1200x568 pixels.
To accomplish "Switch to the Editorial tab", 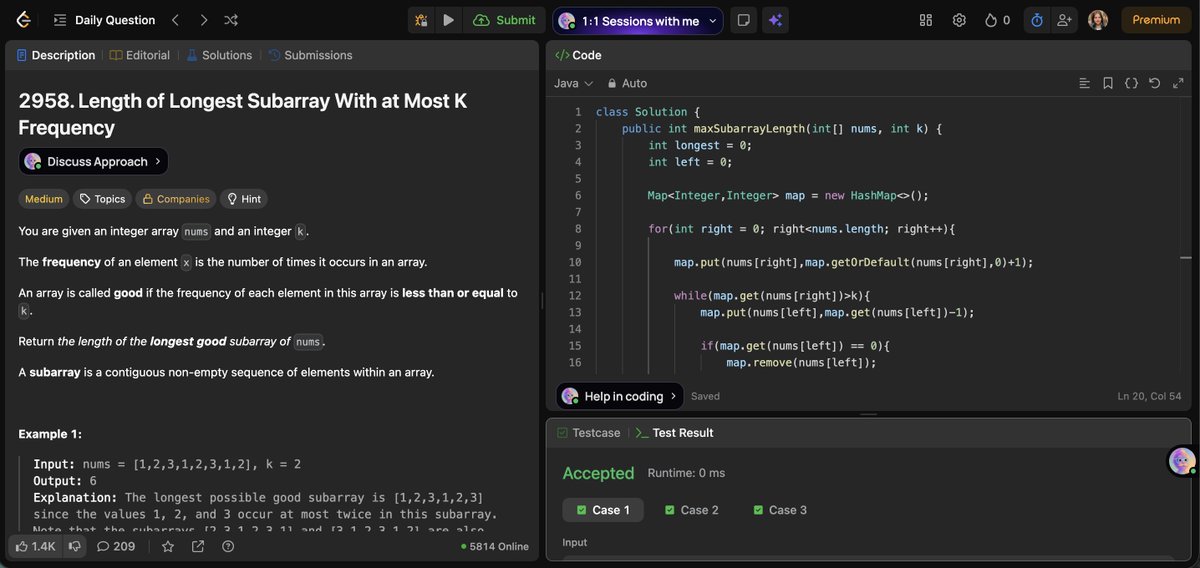I will click(x=140, y=55).
